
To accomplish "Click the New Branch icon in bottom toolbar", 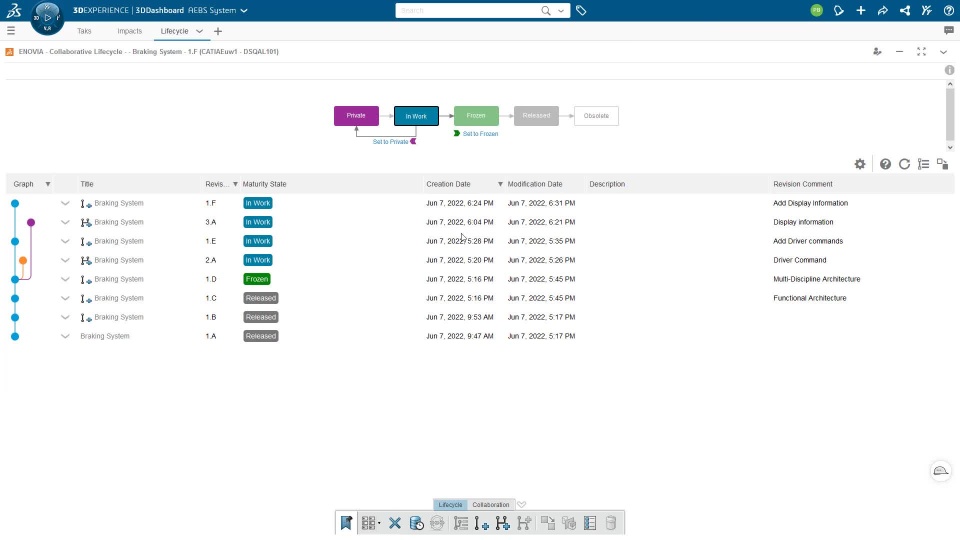I will 502,523.
